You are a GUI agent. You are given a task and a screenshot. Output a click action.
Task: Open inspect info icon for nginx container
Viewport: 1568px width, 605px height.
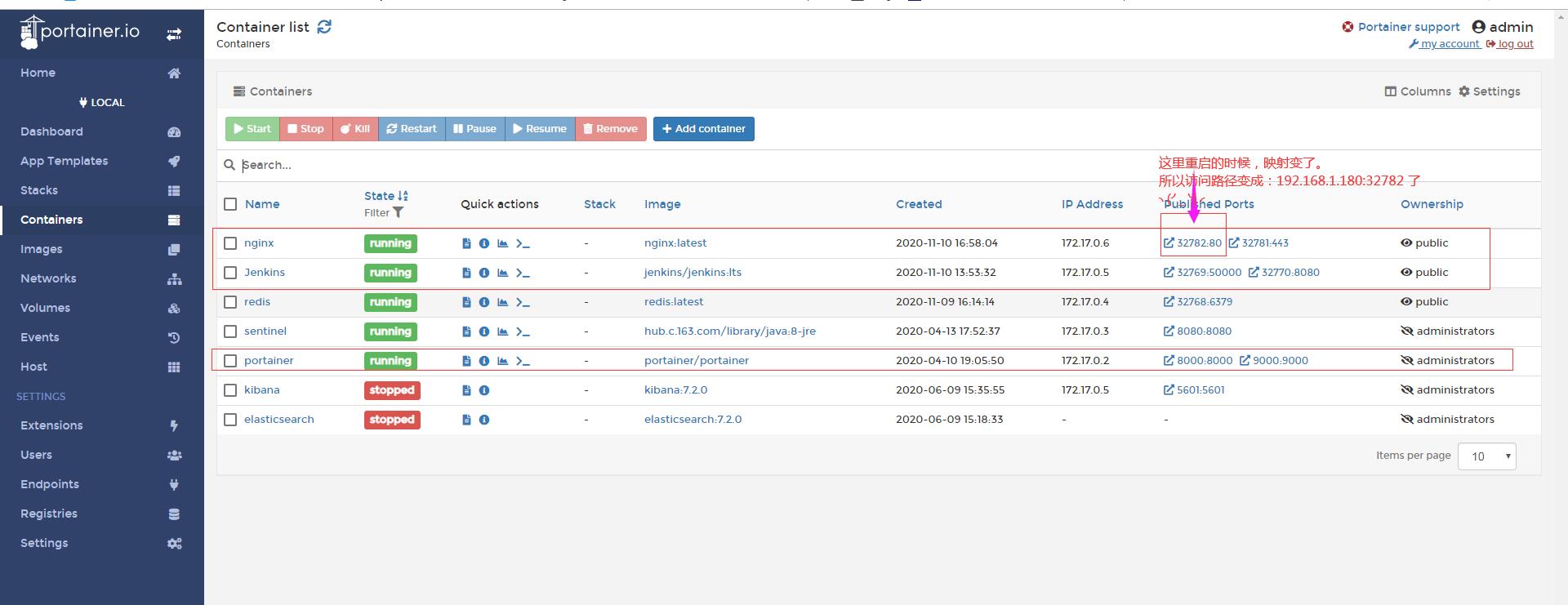pyautogui.click(x=484, y=243)
